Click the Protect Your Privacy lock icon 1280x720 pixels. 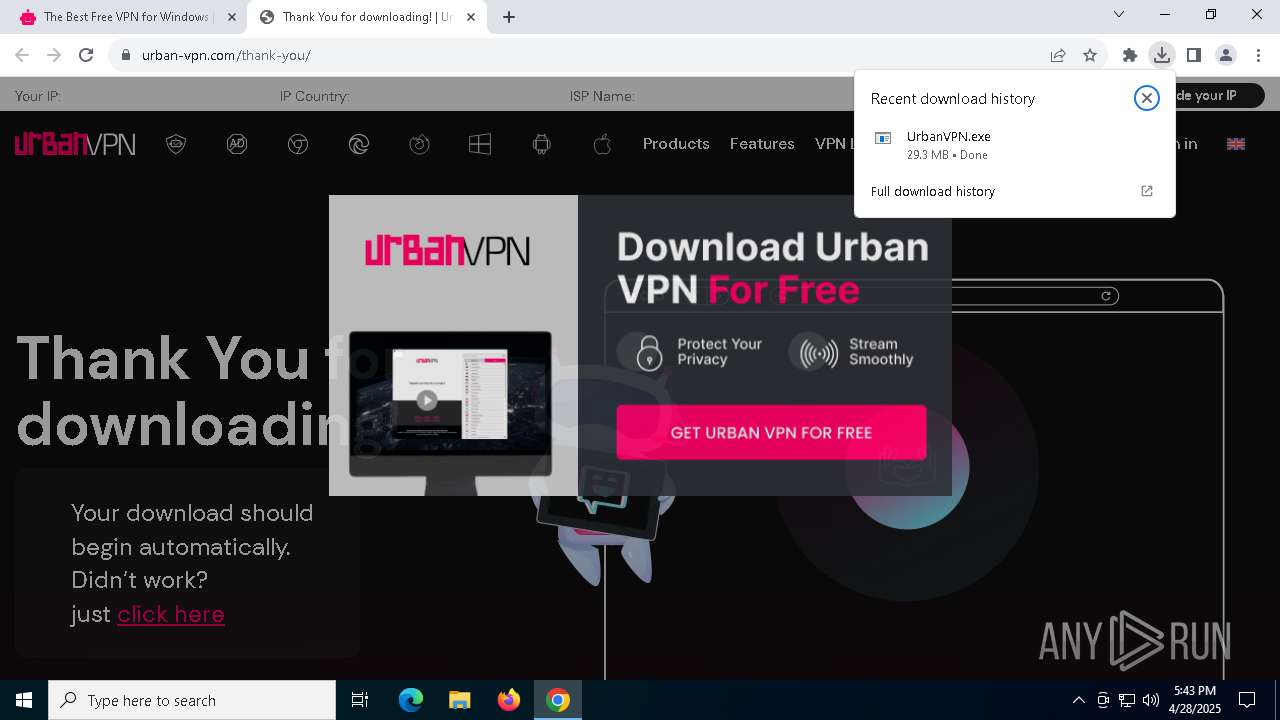click(x=649, y=352)
